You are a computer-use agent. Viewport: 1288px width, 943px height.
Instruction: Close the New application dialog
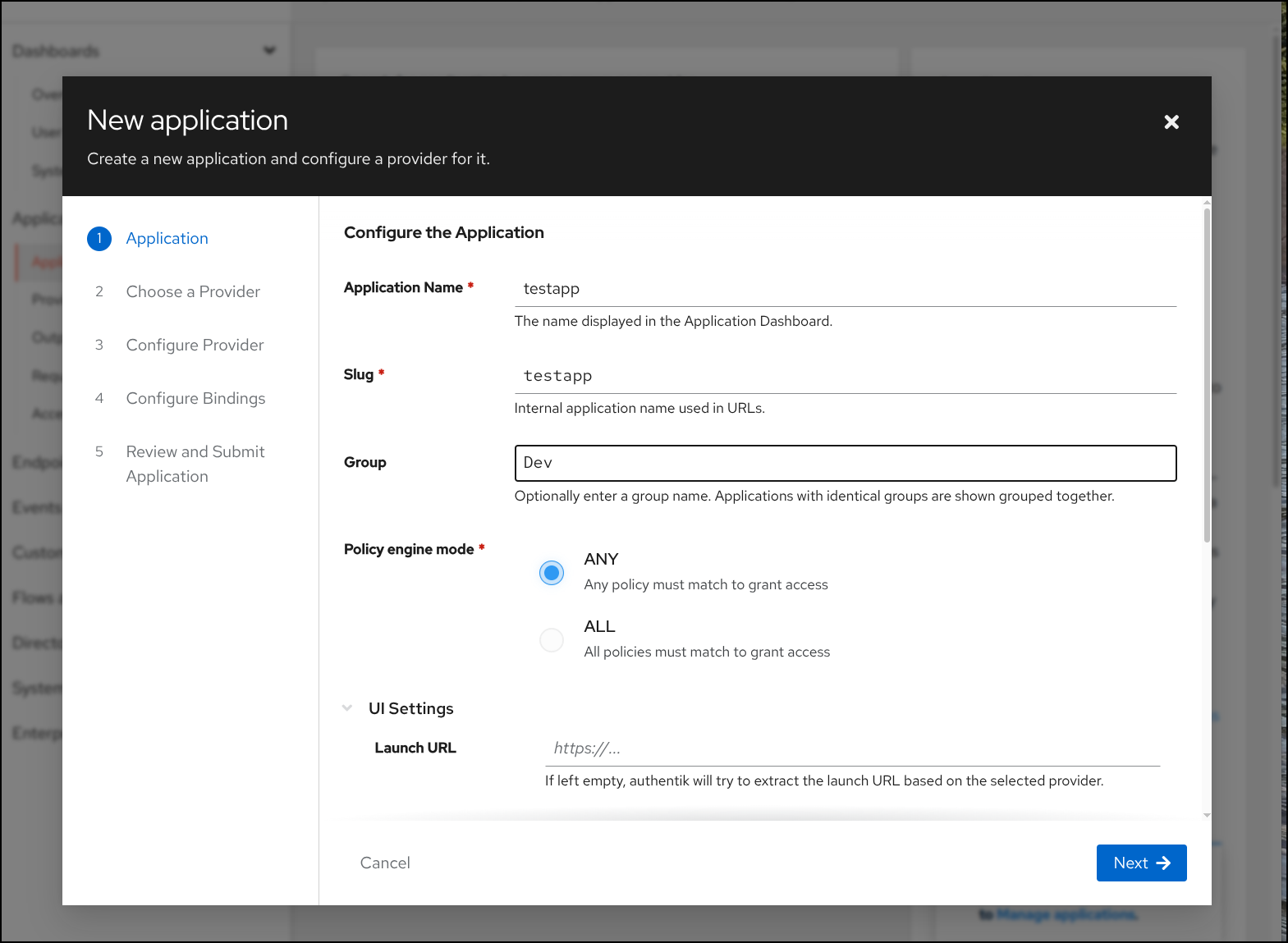click(1171, 121)
